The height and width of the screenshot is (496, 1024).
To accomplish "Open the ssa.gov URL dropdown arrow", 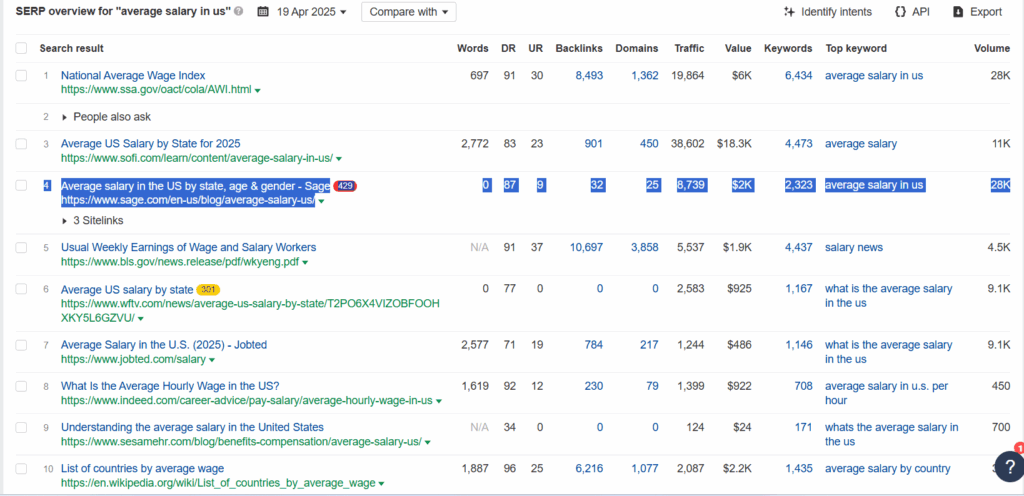I will (257, 91).
